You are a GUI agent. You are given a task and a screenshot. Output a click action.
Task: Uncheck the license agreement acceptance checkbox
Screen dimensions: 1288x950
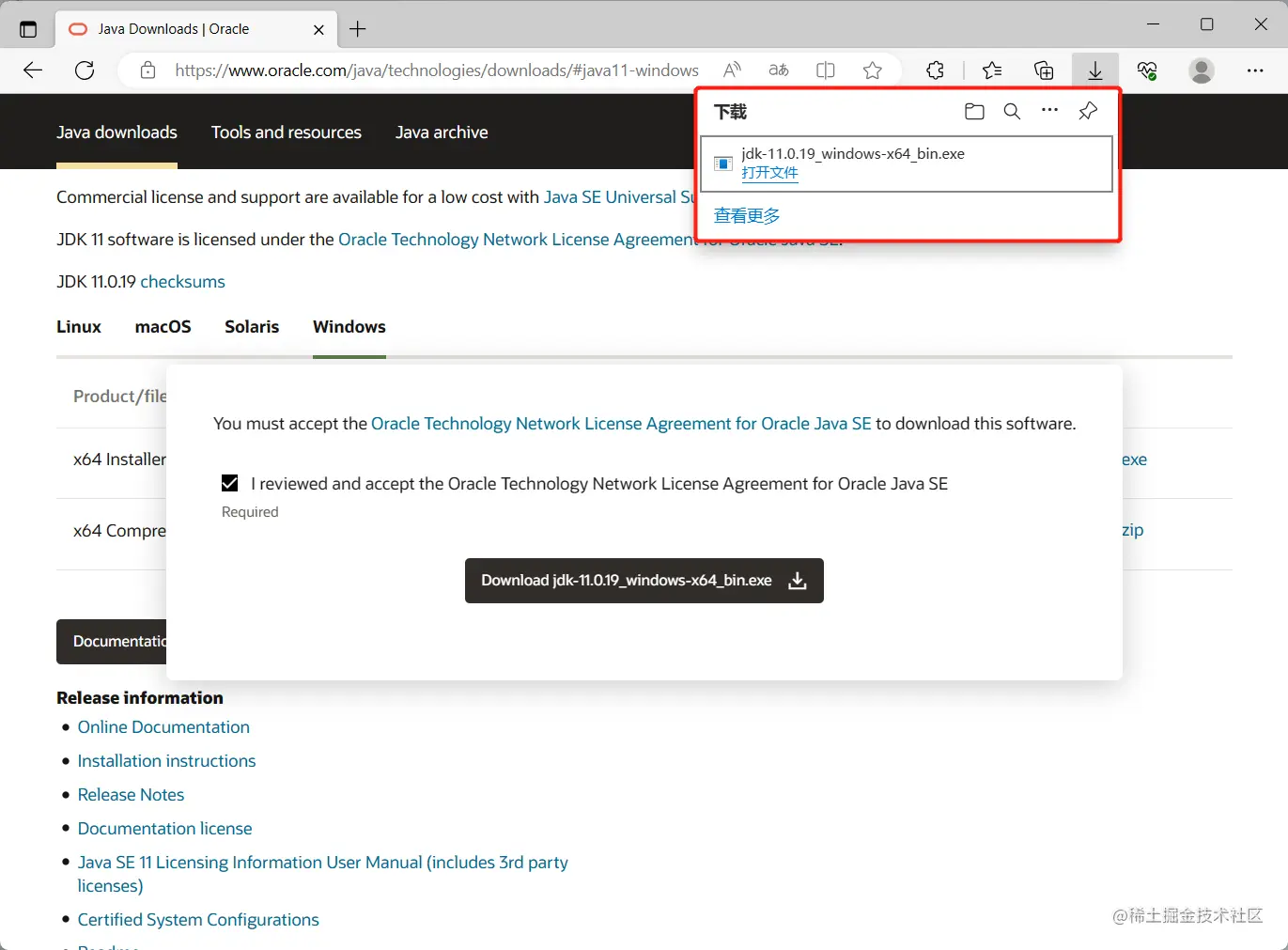(230, 483)
